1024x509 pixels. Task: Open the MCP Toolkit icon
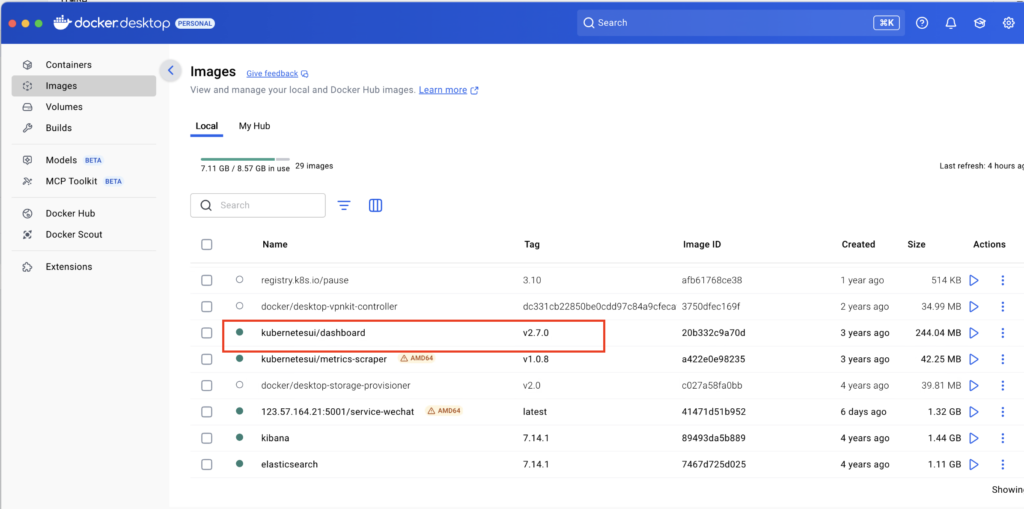click(27, 181)
